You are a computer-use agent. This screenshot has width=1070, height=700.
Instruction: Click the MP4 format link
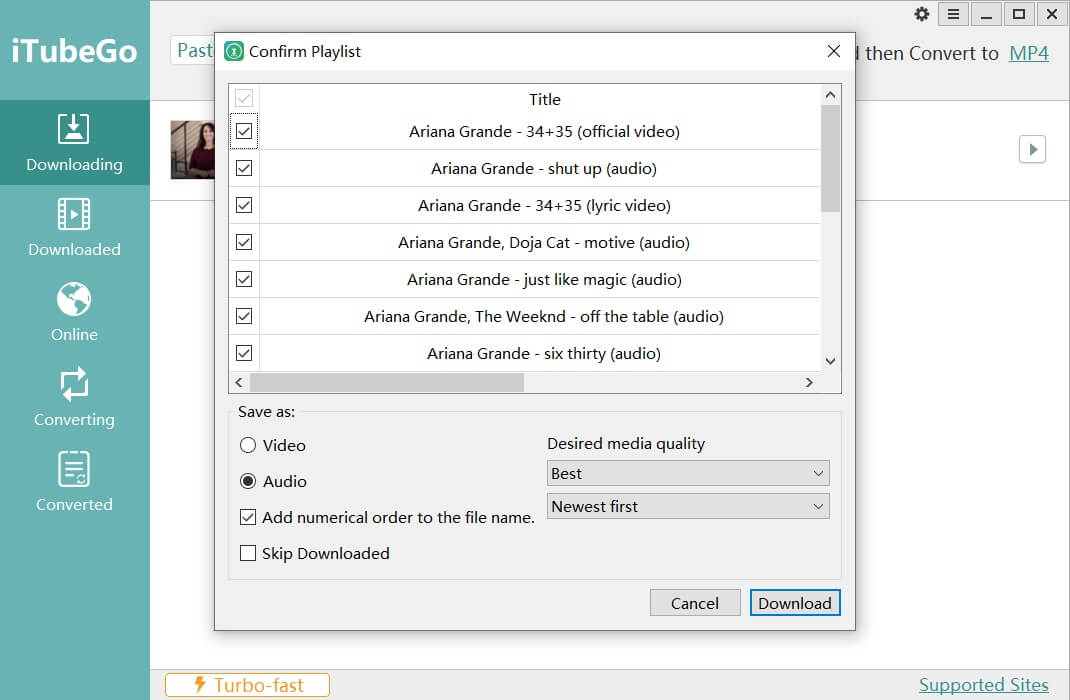tap(1028, 53)
